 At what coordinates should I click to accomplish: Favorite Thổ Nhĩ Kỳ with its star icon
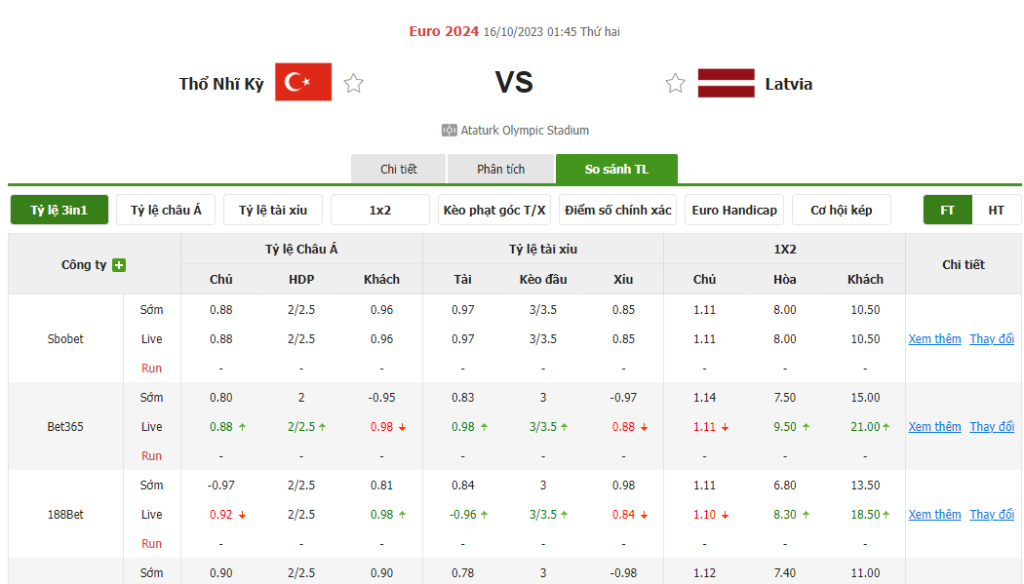pyautogui.click(x=353, y=83)
